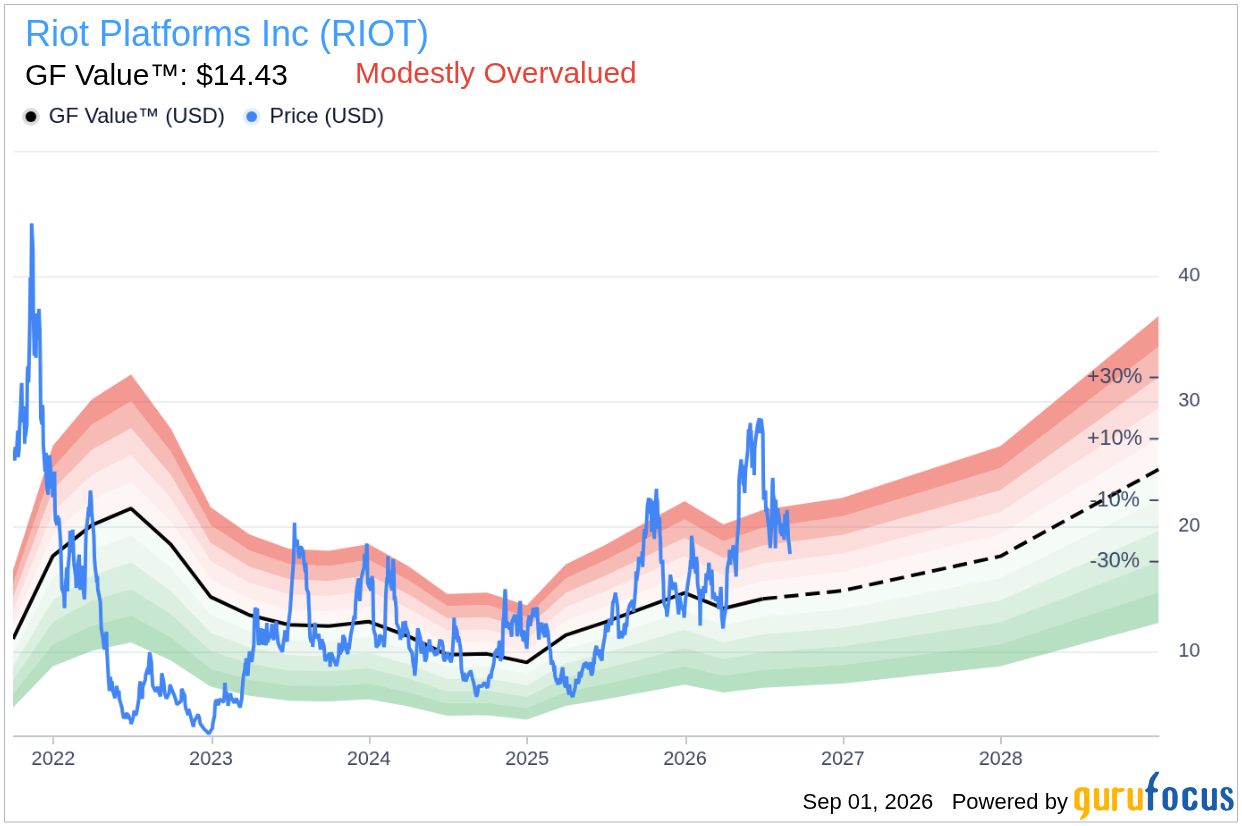Open the gurufocus logo link
1242x826 pixels.
pos(1154,797)
